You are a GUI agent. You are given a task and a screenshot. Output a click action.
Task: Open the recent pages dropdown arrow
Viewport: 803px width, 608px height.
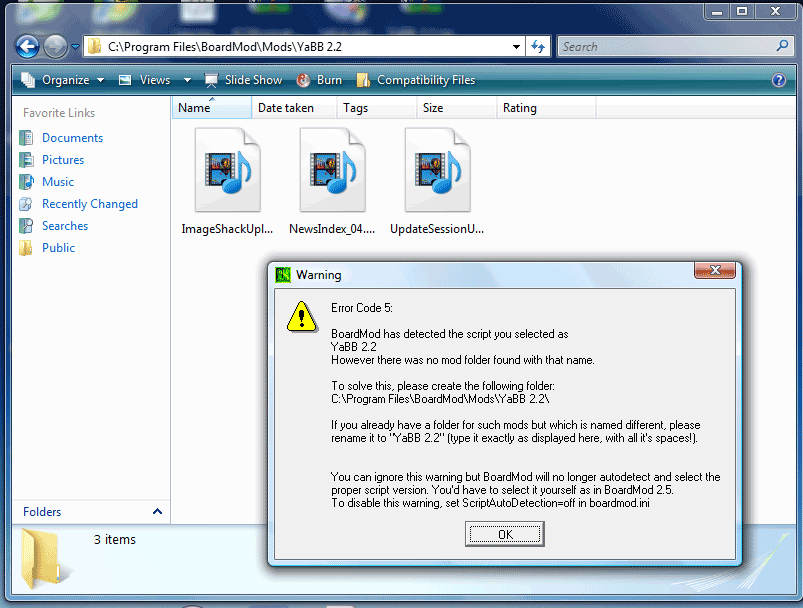(x=75, y=47)
